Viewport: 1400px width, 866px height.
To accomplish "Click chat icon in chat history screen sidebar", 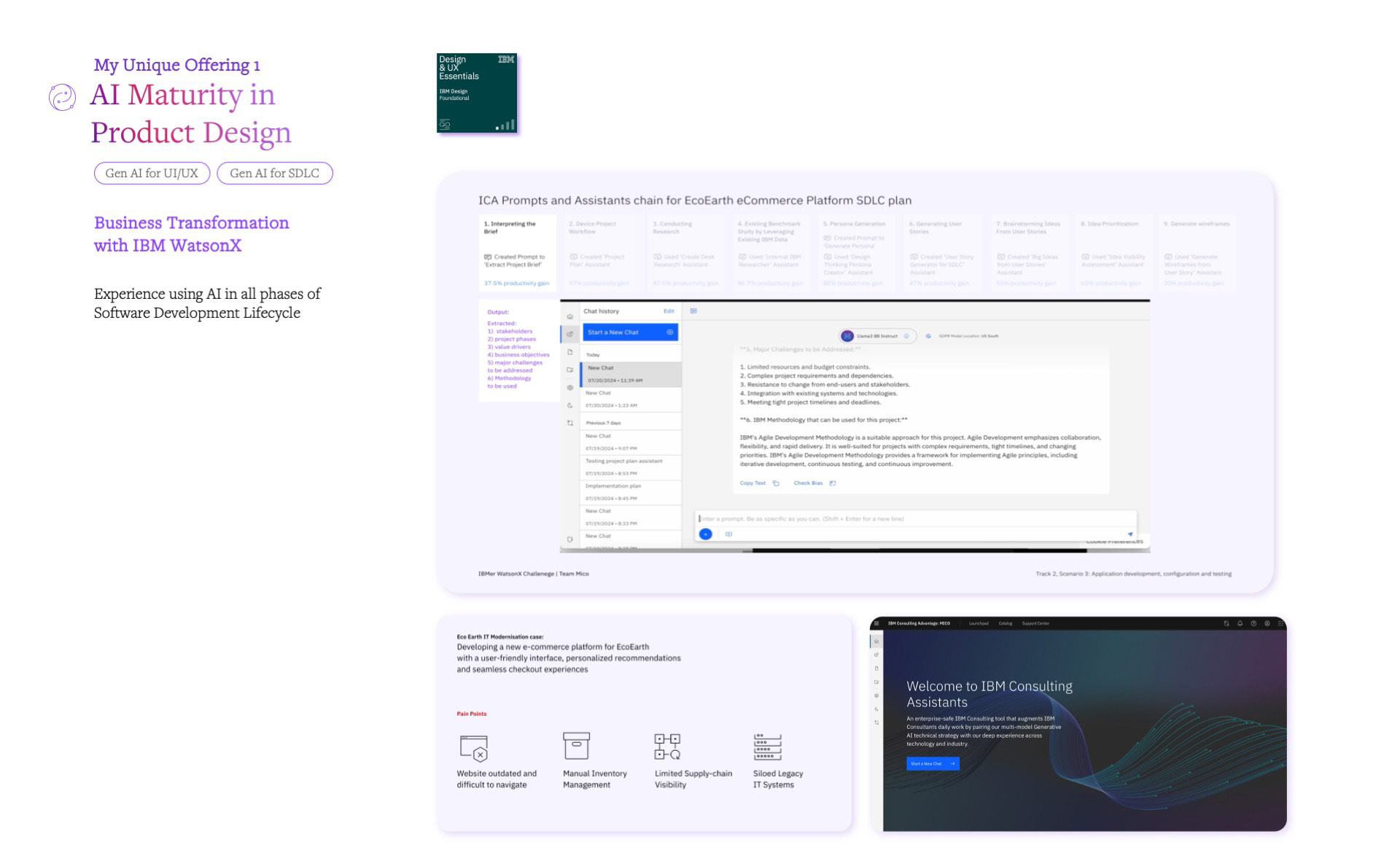I will click(x=570, y=334).
